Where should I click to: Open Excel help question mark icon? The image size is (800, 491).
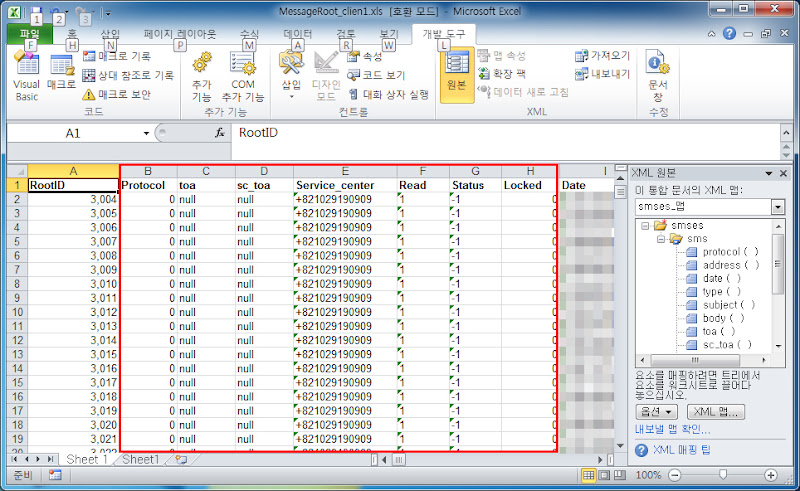[730, 34]
